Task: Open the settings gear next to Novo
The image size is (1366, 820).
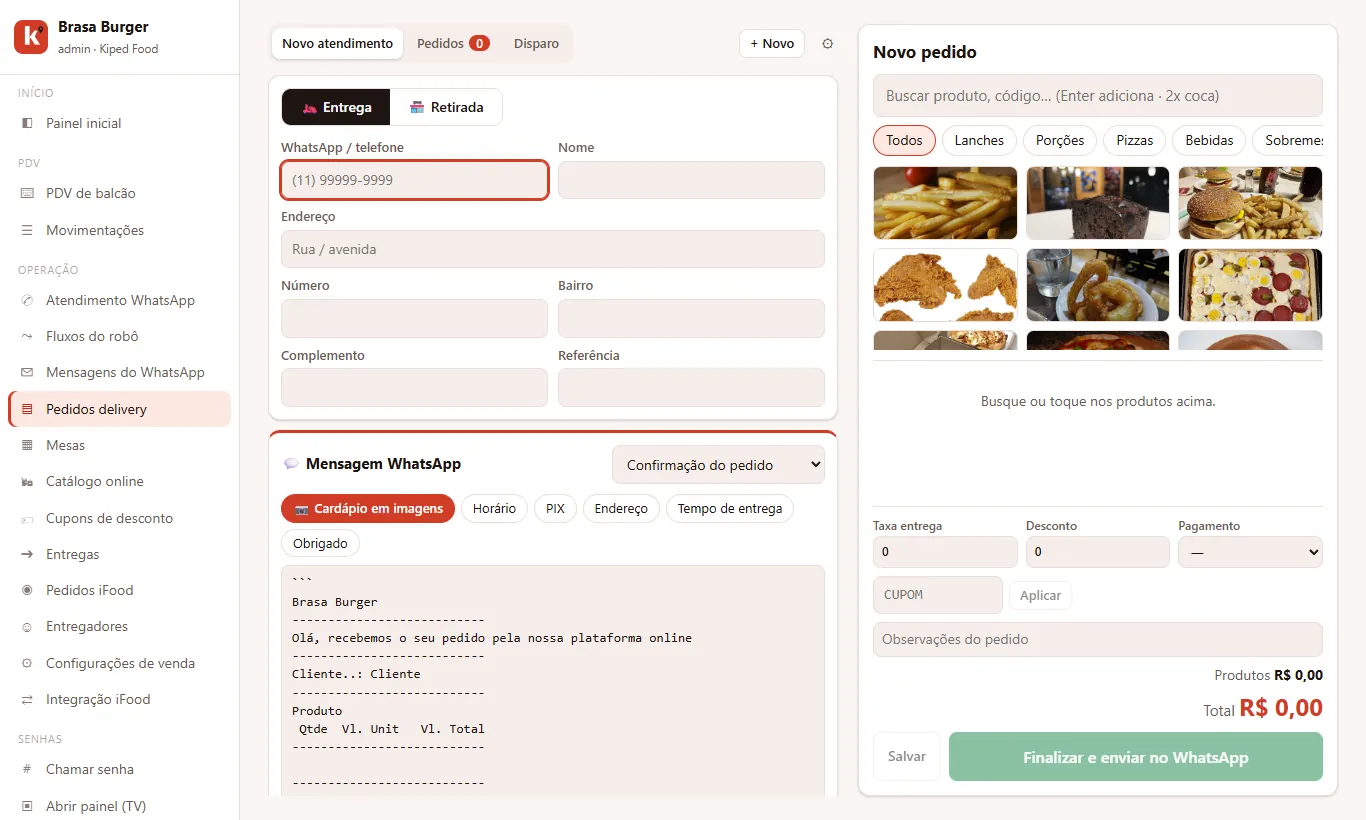Action: (x=827, y=44)
